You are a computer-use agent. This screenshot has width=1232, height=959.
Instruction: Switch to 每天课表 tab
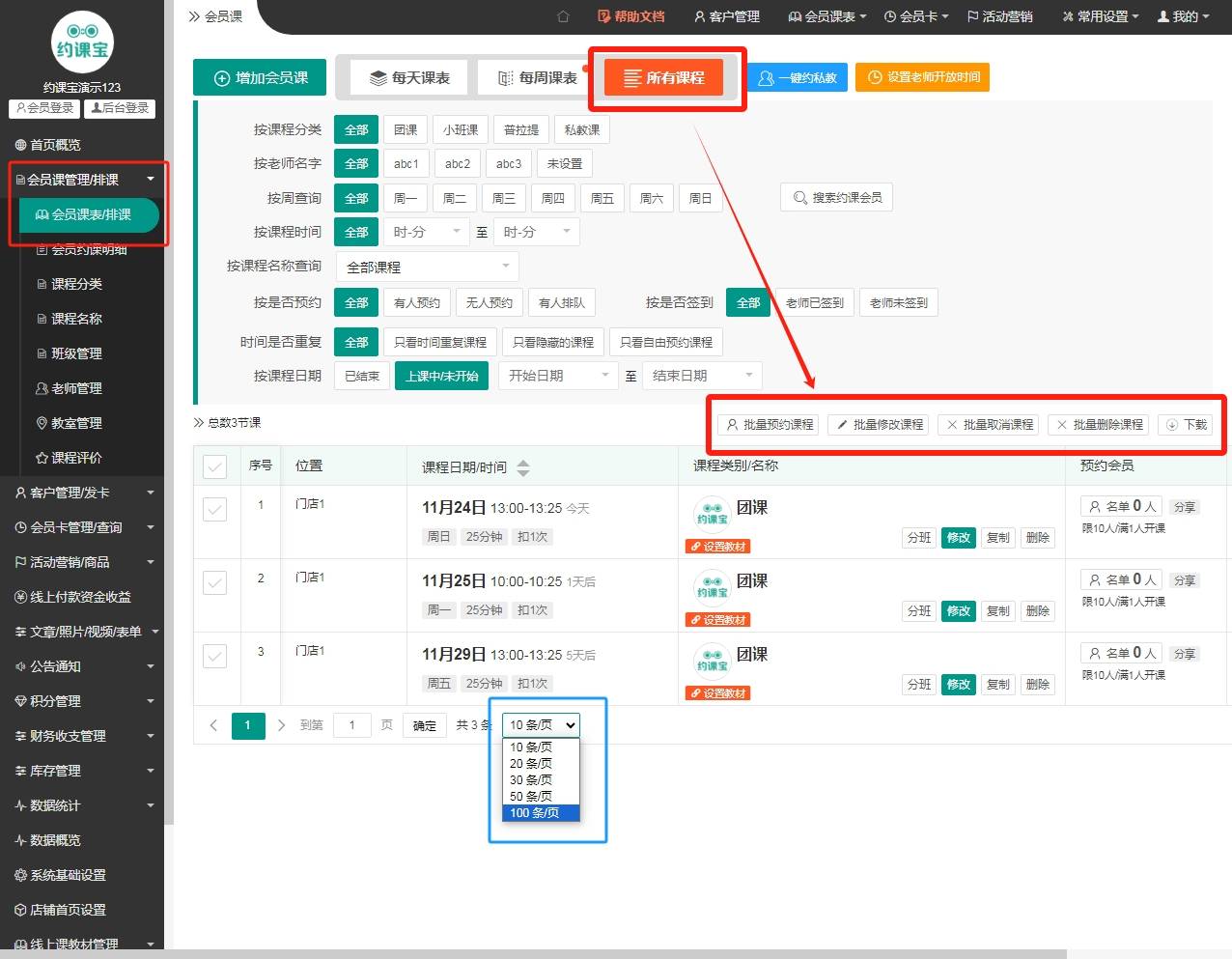coord(409,77)
